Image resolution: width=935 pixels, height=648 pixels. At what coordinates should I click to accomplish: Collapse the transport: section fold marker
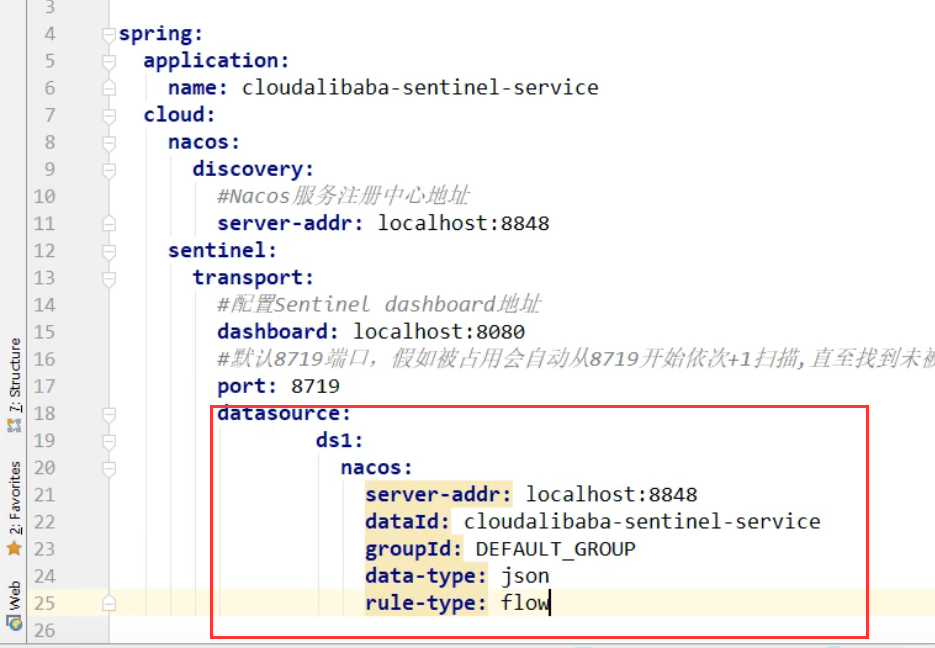tap(109, 278)
